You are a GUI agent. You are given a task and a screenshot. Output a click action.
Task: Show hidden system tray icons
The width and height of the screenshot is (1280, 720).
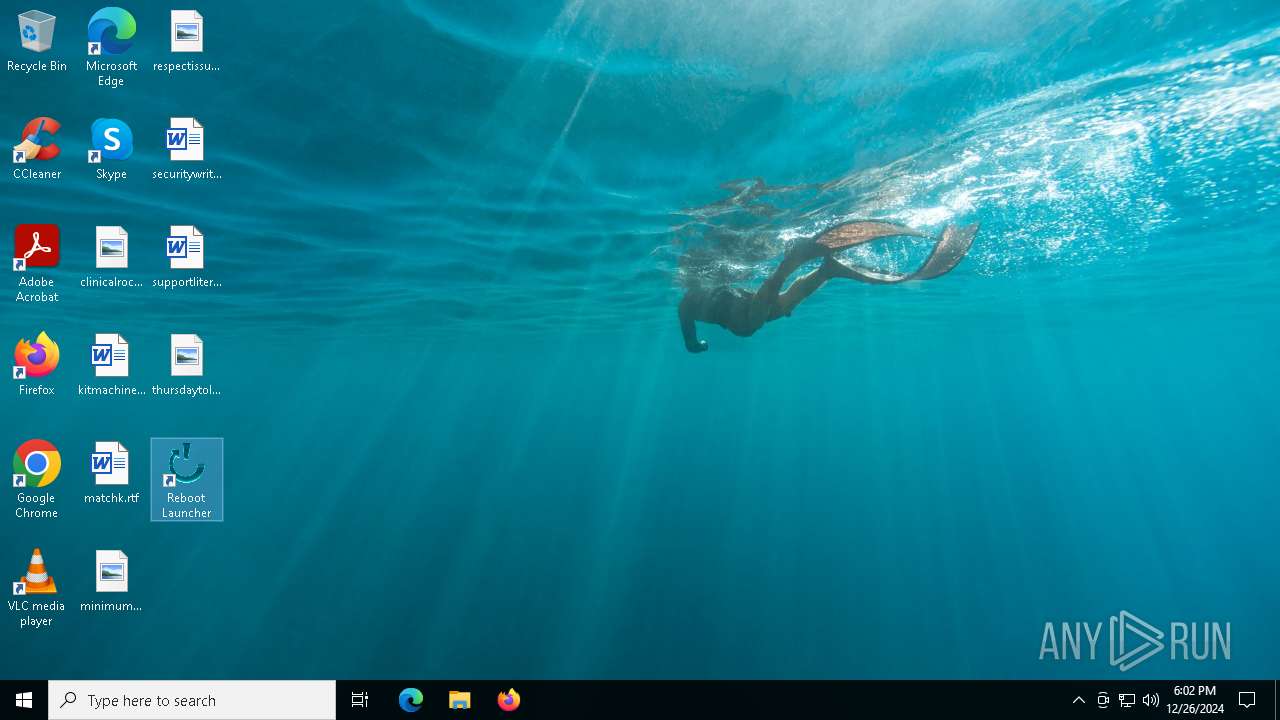[1079, 700]
